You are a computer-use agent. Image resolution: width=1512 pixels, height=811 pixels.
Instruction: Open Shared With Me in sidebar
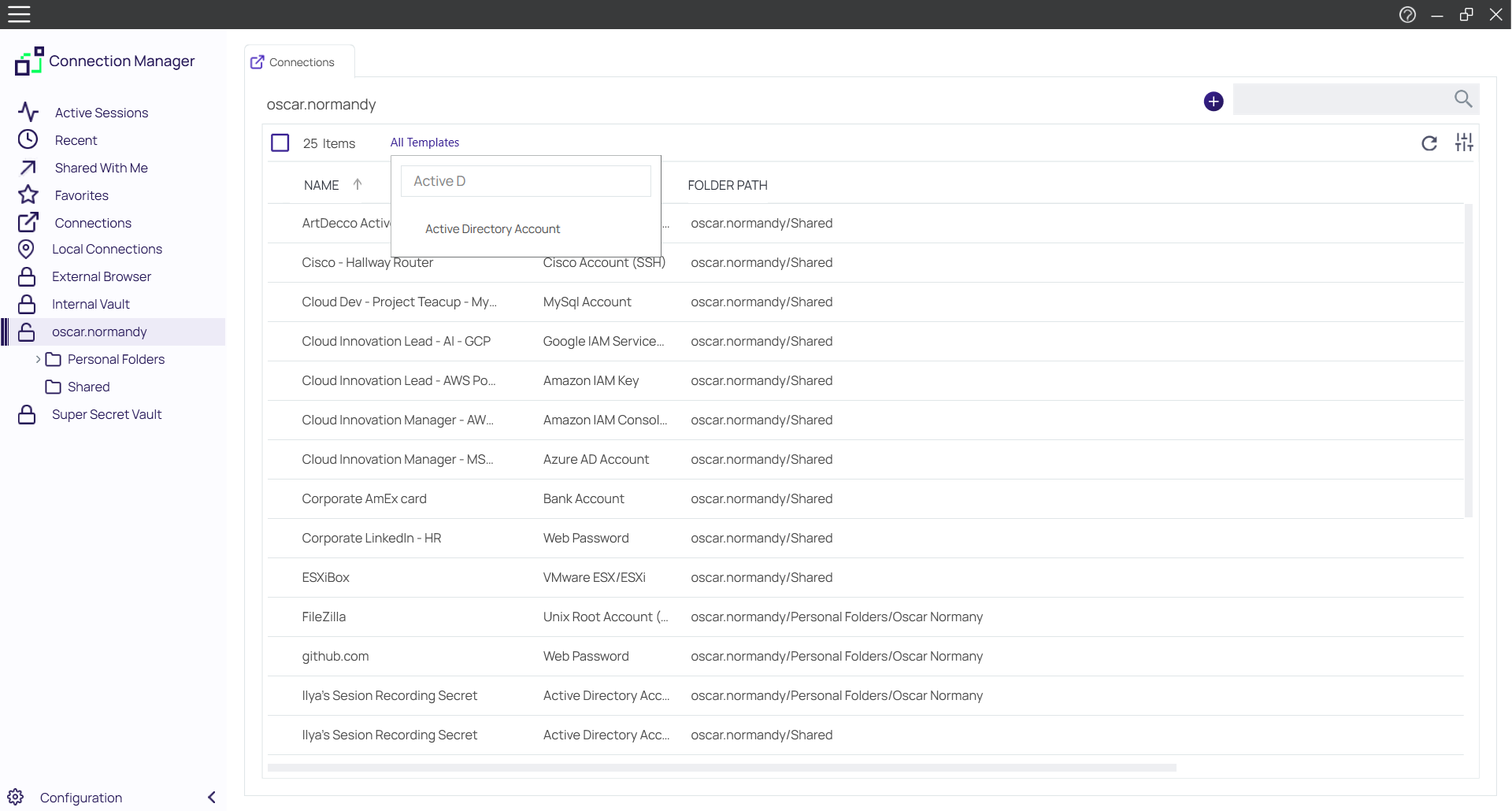tap(101, 168)
